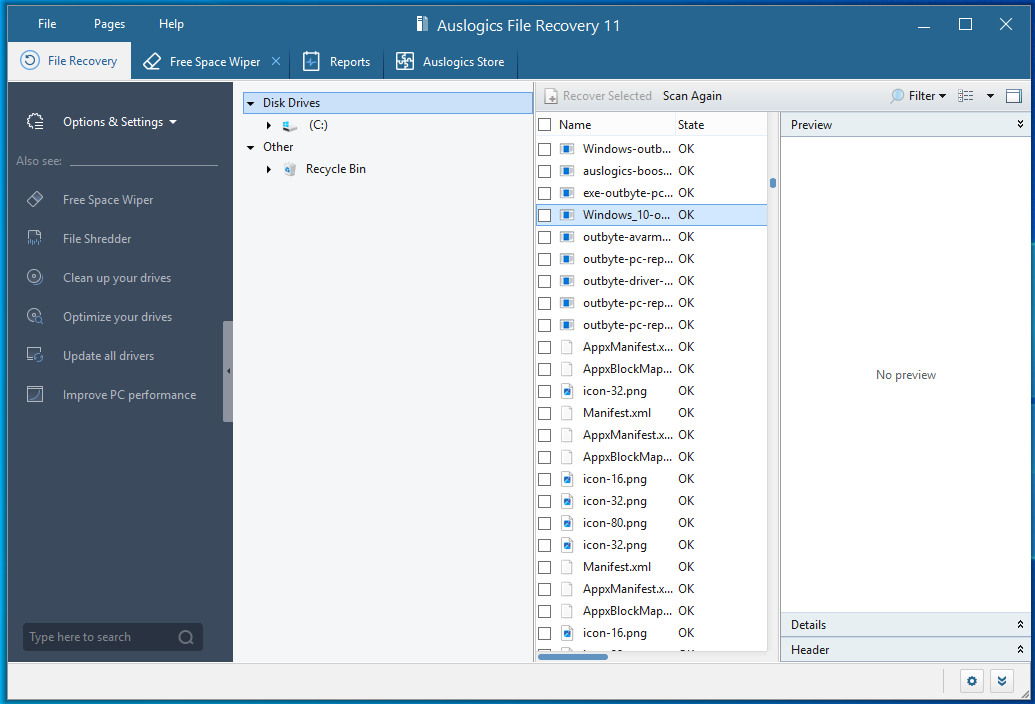The height and width of the screenshot is (704, 1035).
Task: Click the Scan Again button
Action: 692,96
